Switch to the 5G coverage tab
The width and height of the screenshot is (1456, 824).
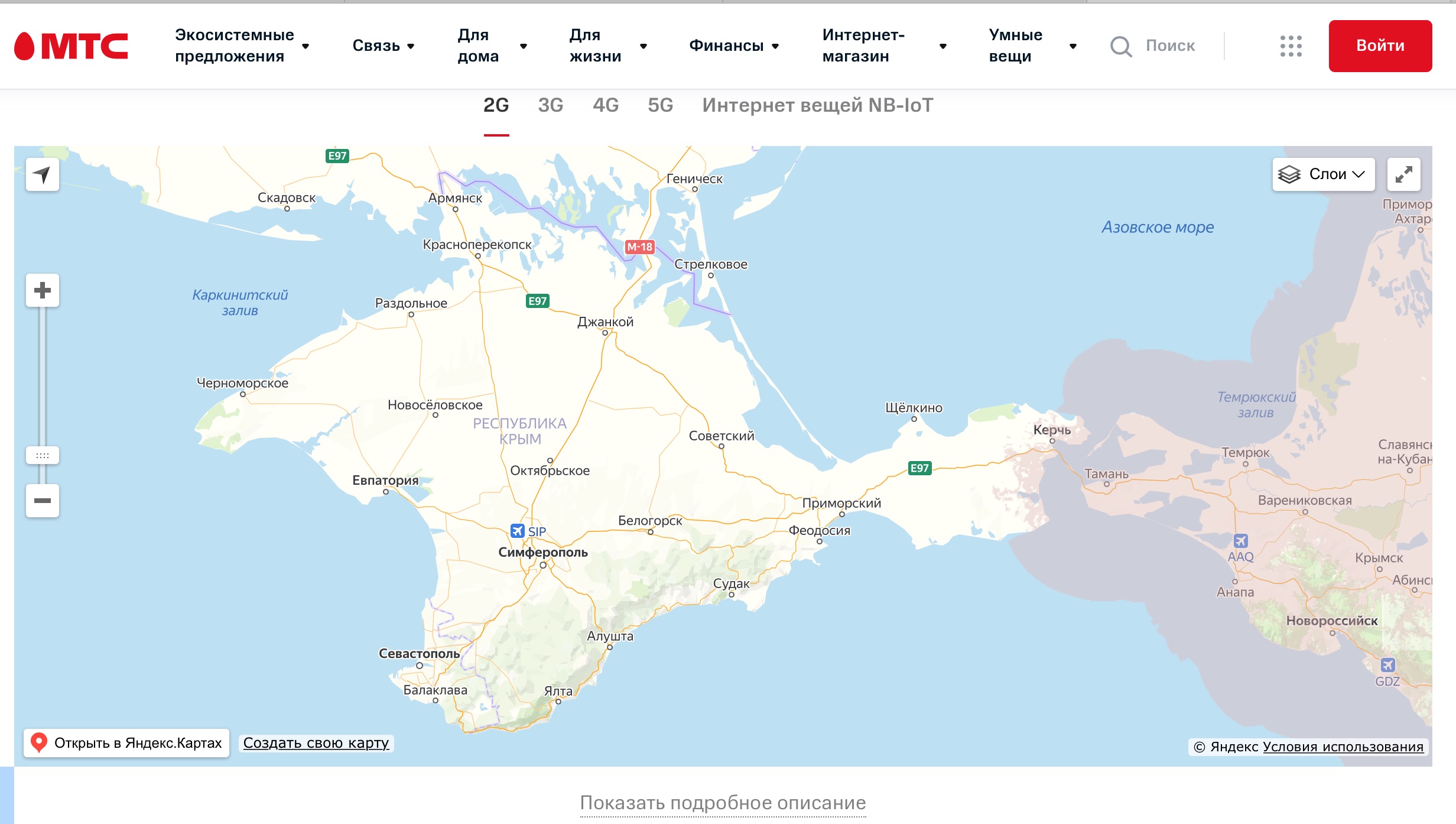coord(660,105)
